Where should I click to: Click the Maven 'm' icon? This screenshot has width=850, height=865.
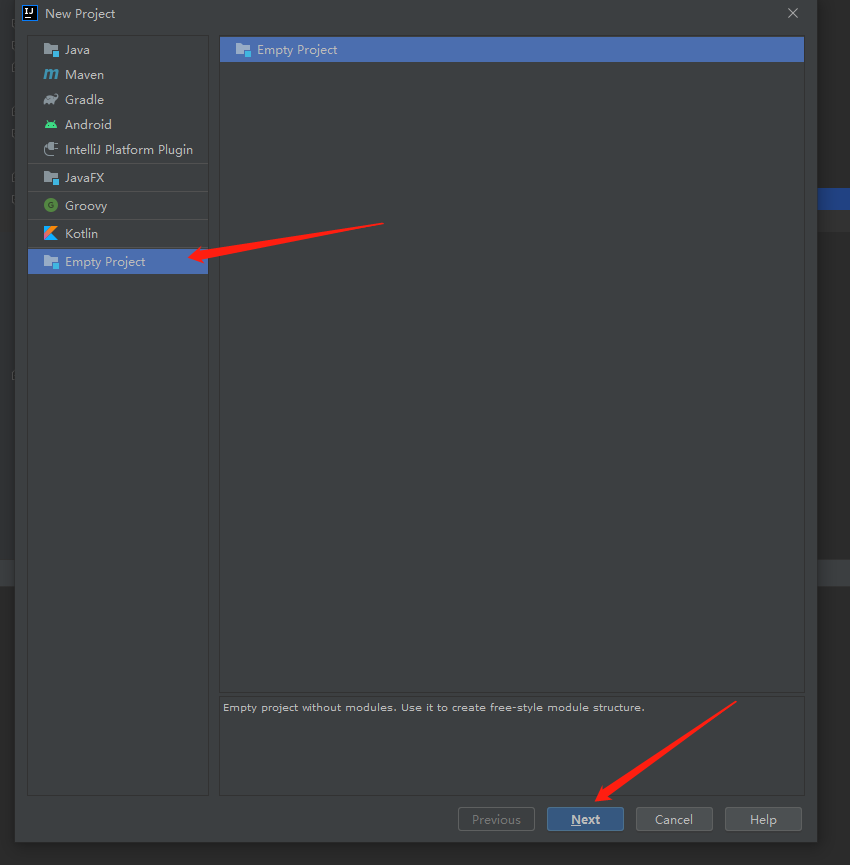(51, 74)
